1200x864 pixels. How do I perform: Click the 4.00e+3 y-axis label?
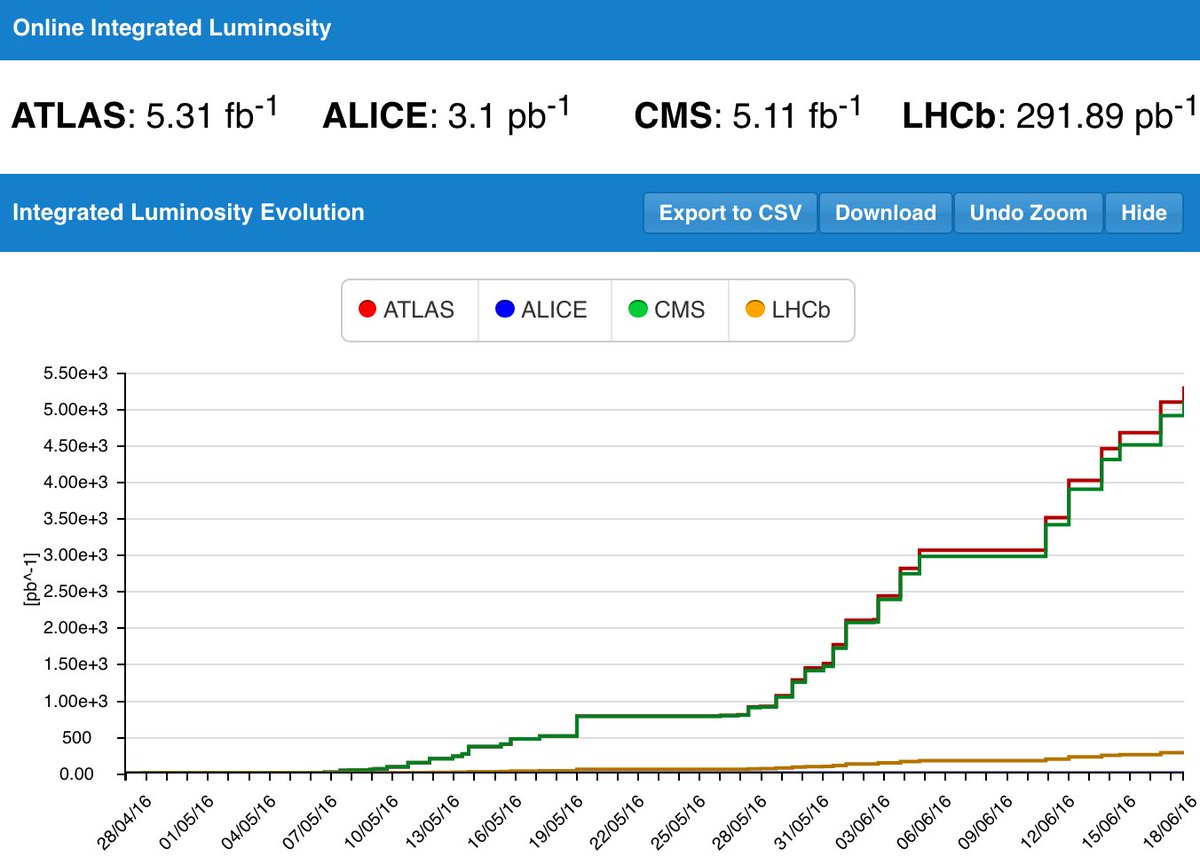click(75, 483)
